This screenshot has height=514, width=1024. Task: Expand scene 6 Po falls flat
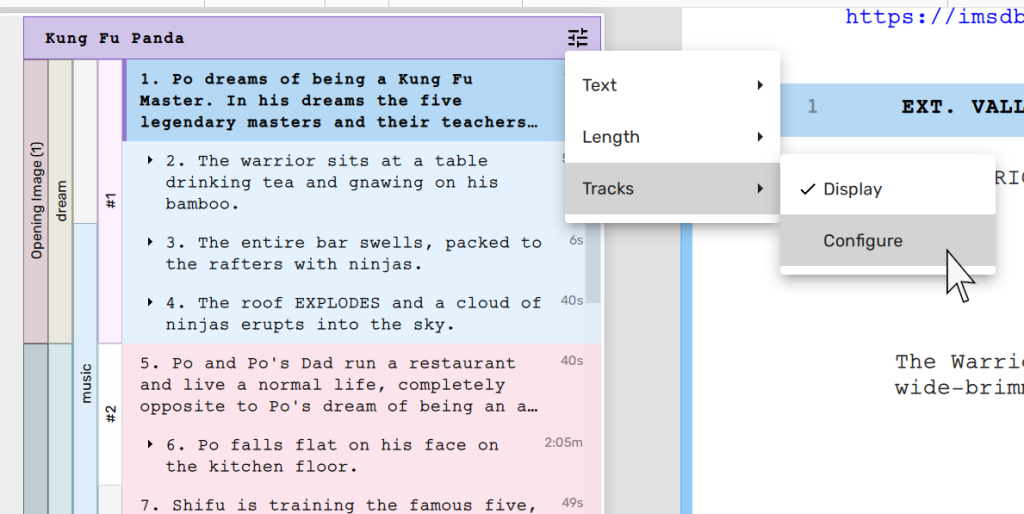(x=150, y=445)
